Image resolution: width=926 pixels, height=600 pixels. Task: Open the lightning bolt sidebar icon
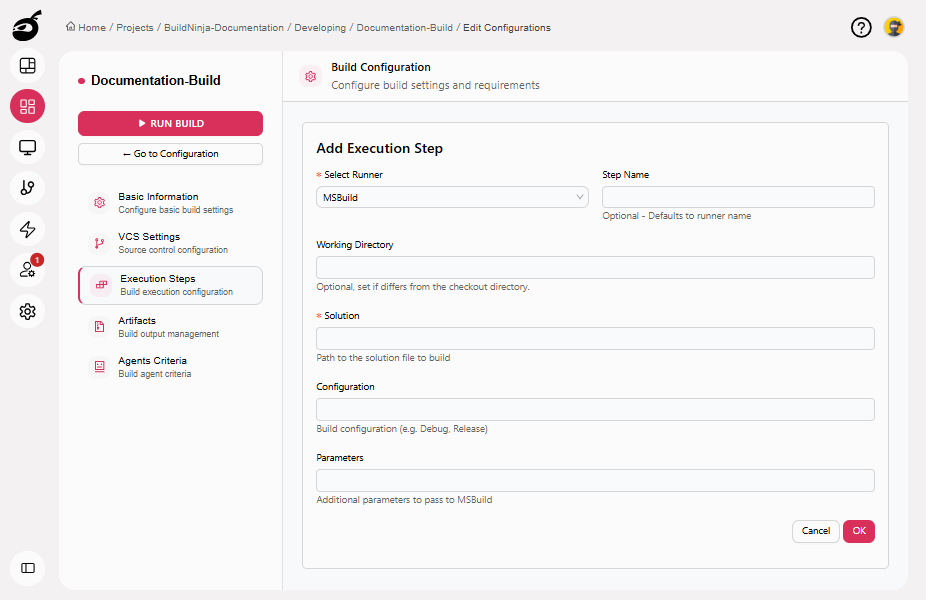tap(28, 229)
